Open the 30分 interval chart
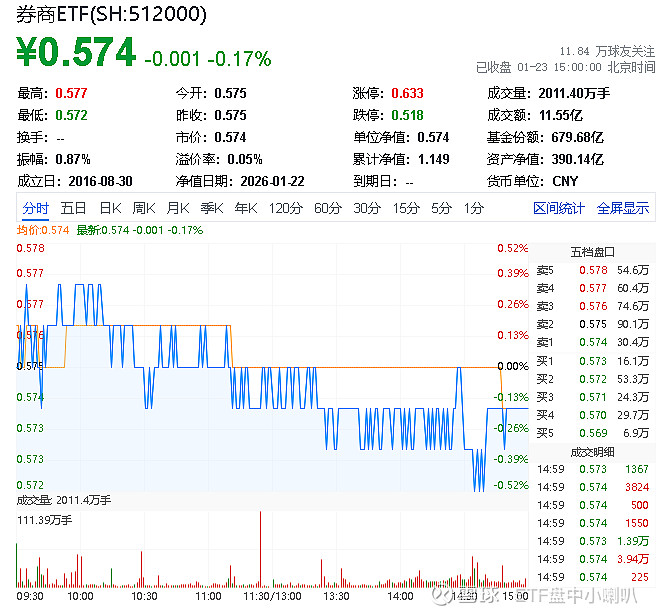This screenshot has height=615, width=656. 366,208
